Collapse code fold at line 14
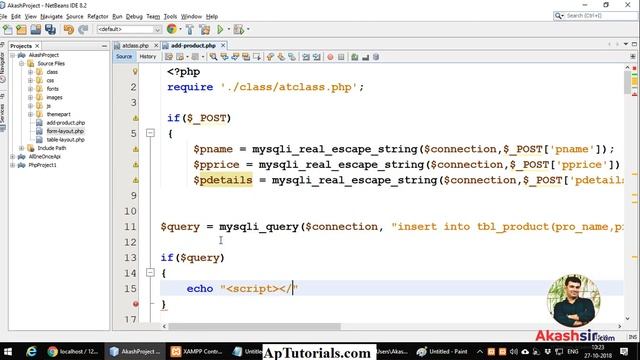Screen dimensions: 640x360 (150, 273)
